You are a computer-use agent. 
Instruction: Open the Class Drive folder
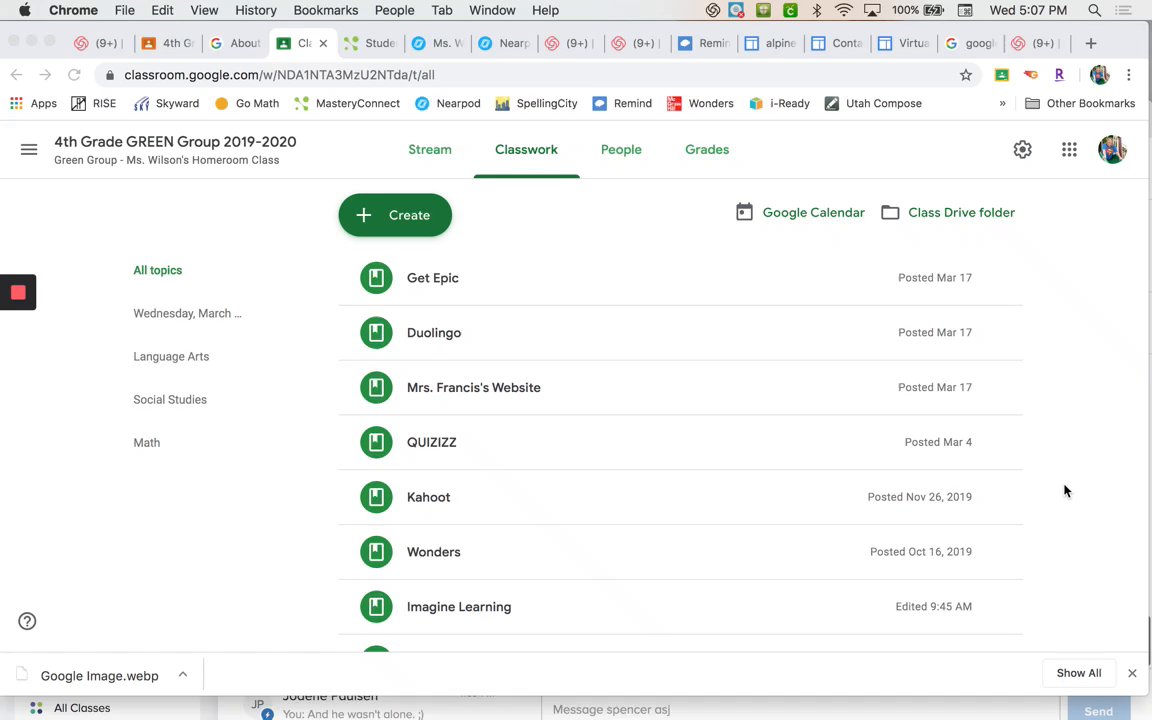pos(948,212)
